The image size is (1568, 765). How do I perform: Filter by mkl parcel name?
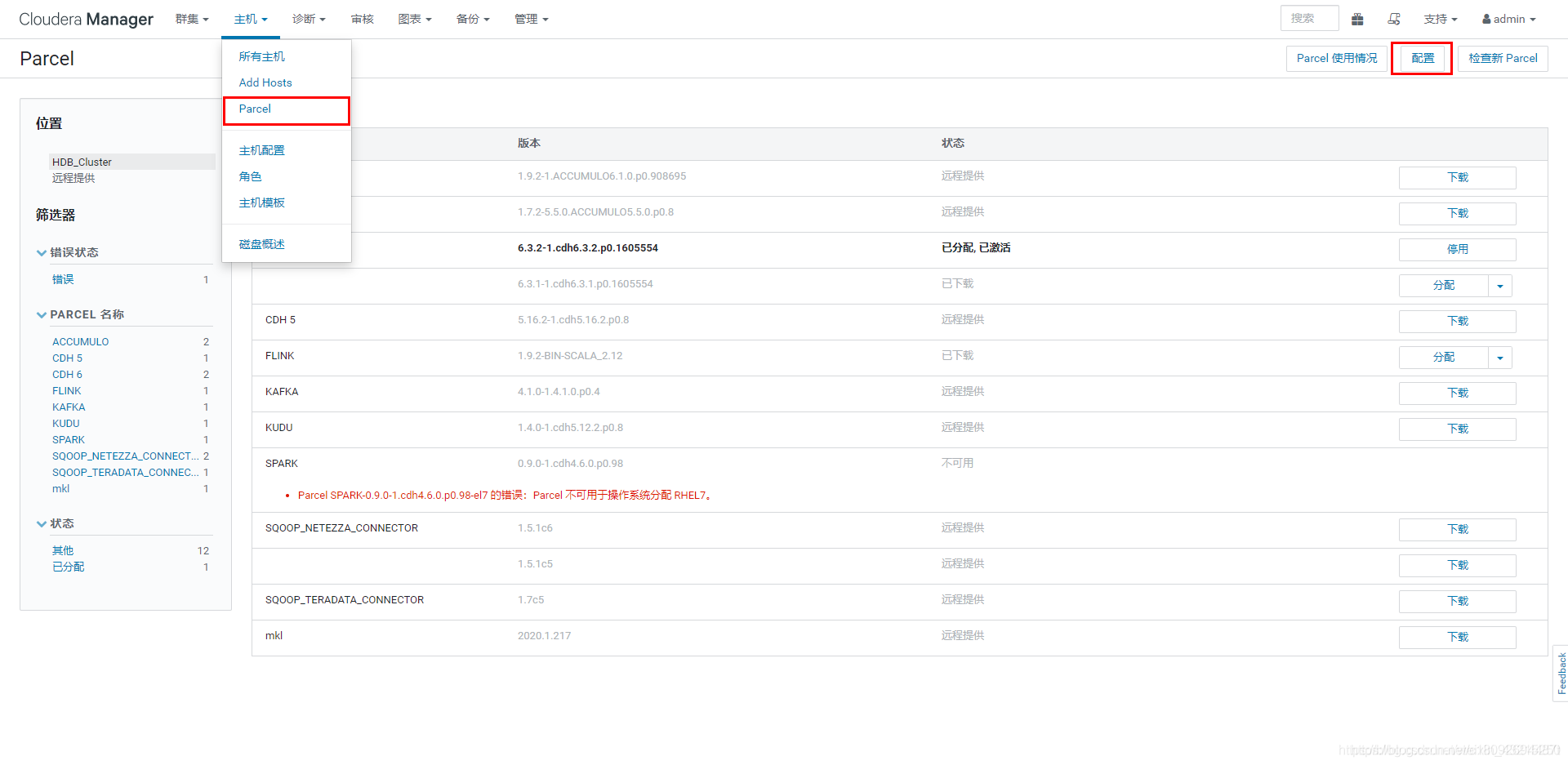(x=60, y=489)
